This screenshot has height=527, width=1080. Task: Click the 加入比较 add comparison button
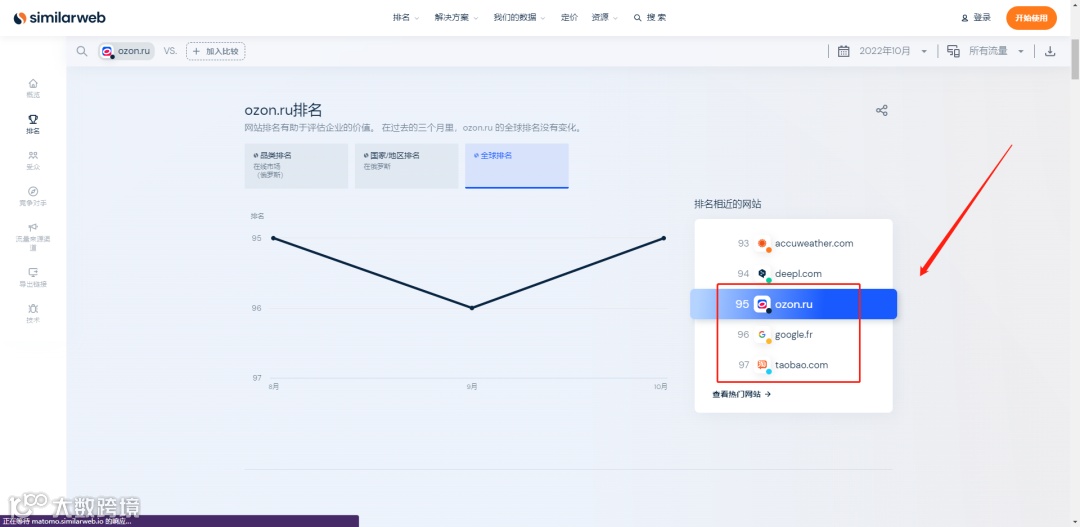pyautogui.click(x=216, y=51)
